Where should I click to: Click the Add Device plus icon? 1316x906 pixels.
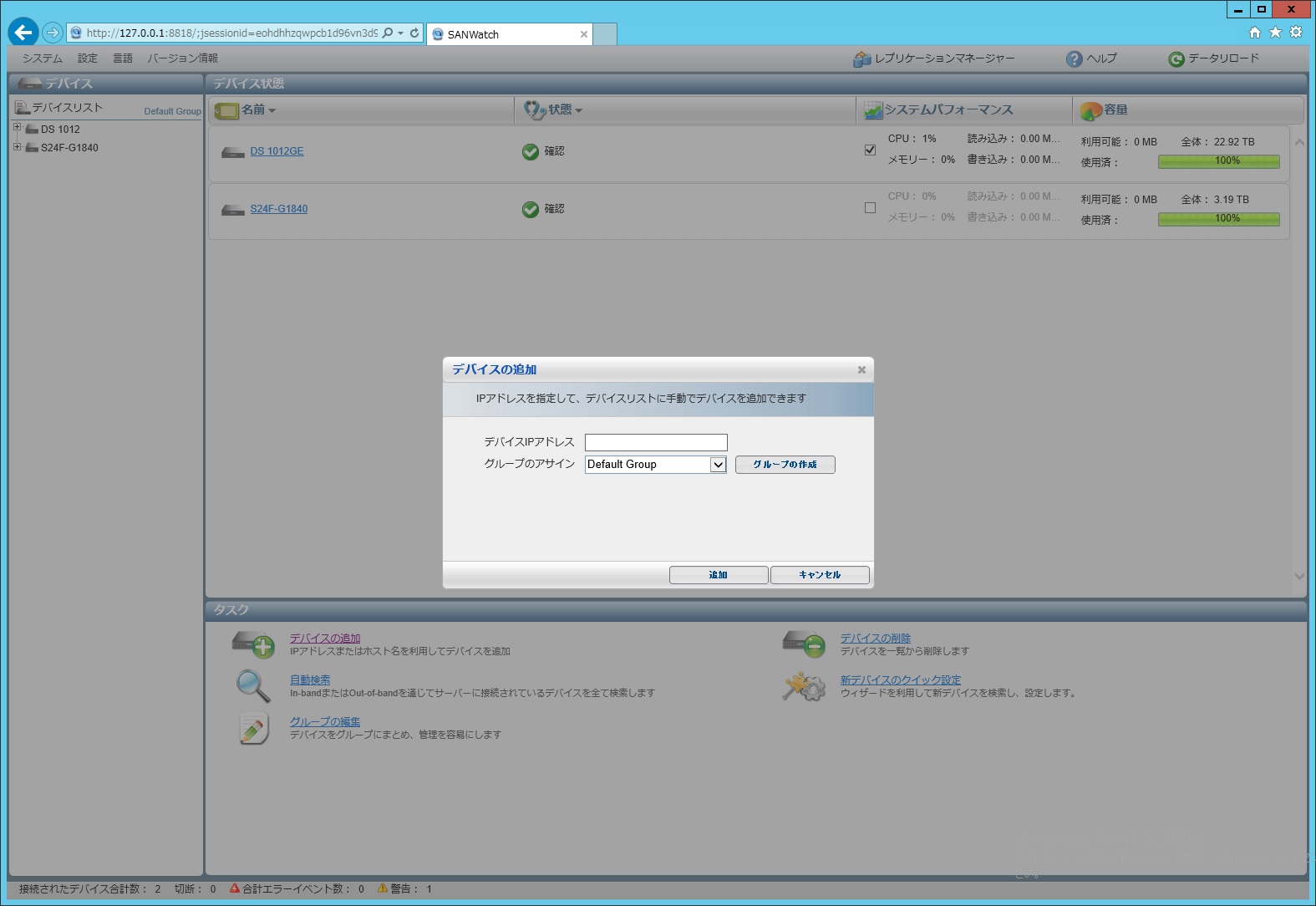[253, 644]
